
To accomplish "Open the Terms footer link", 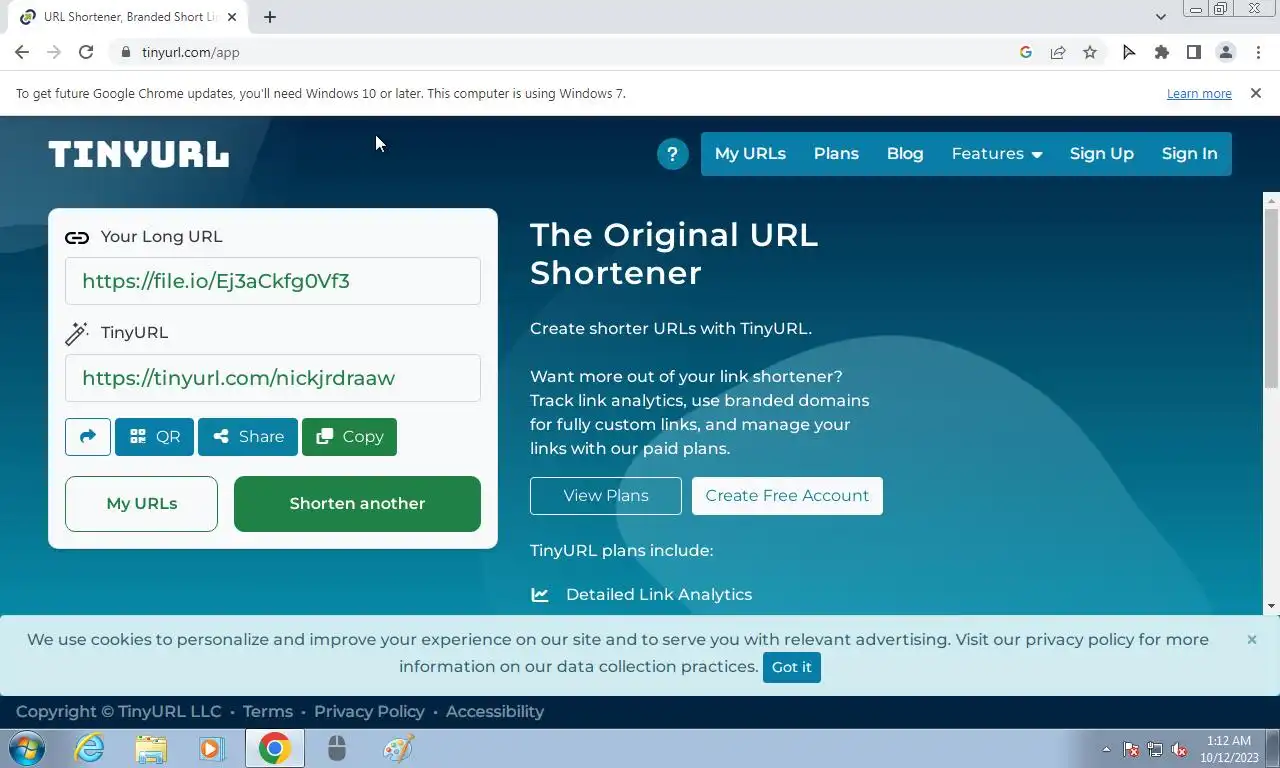I will pyautogui.click(x=267, y=712).
